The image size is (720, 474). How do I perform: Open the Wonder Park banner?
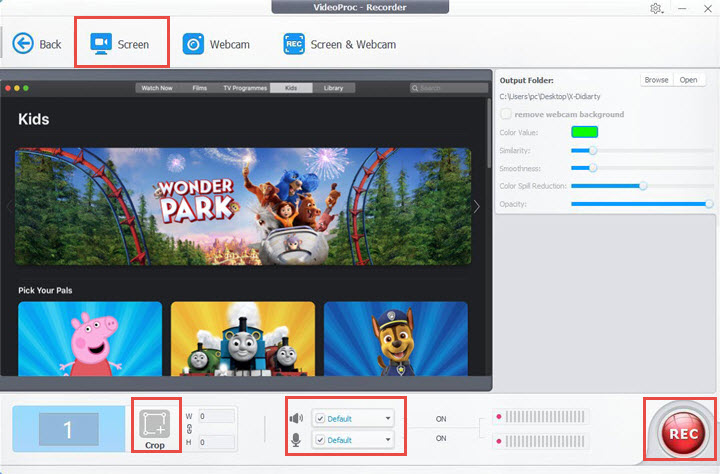pyautogui.click(x=243, y=206)
